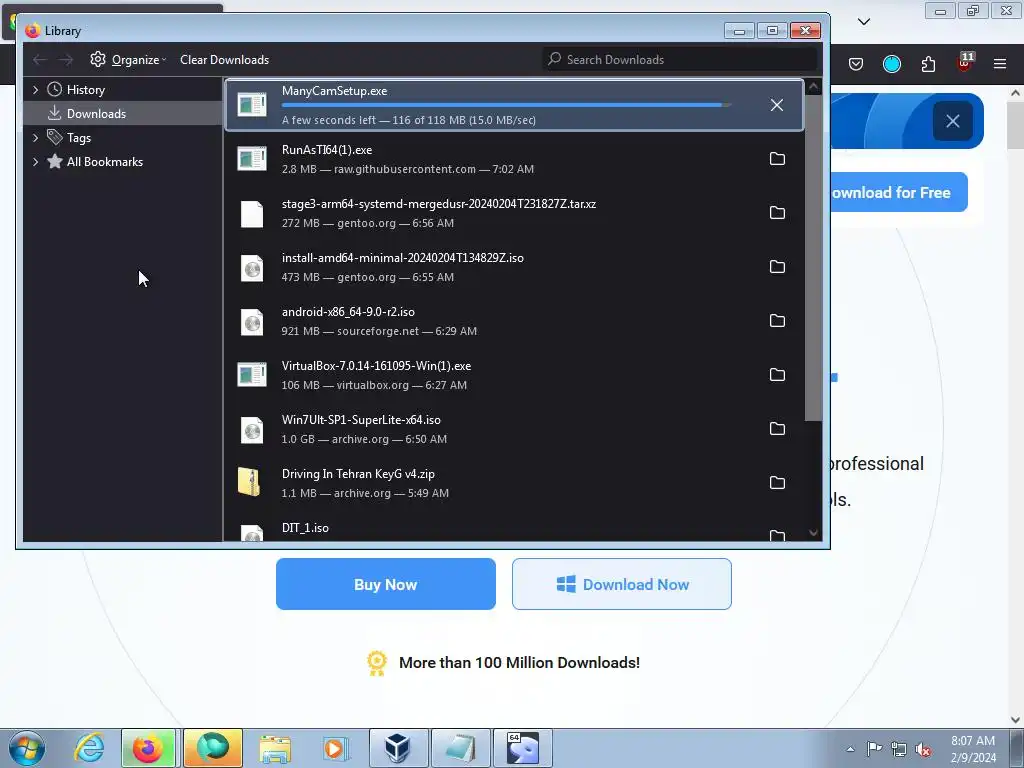Click Buy Now on the ManyCam page
The image size is (1024, 768).
pos(385,584)
